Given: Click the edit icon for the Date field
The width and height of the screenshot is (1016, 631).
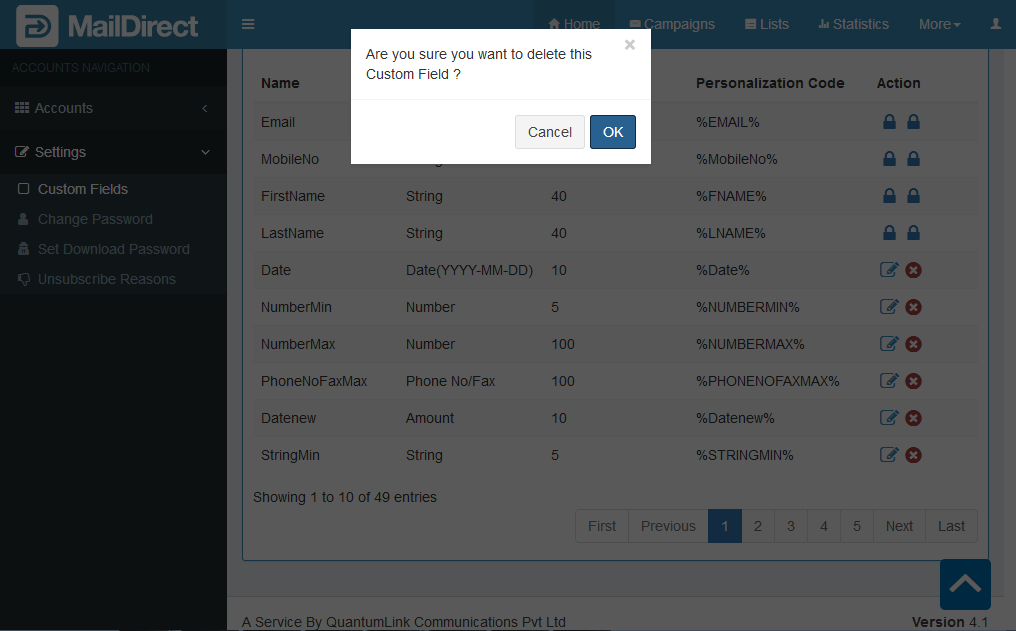Looking at the screenshot, I should [x=888, y=270].
